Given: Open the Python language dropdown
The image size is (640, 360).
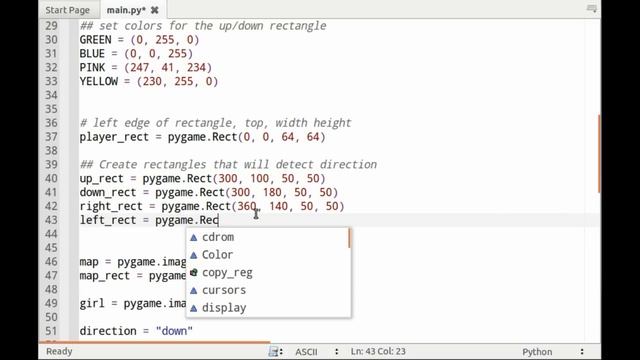Looking at the screenshot, I should coord(552,351).
